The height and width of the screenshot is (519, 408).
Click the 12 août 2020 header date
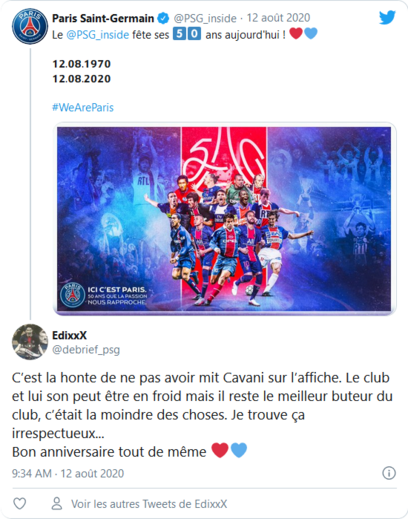(278, 18)
